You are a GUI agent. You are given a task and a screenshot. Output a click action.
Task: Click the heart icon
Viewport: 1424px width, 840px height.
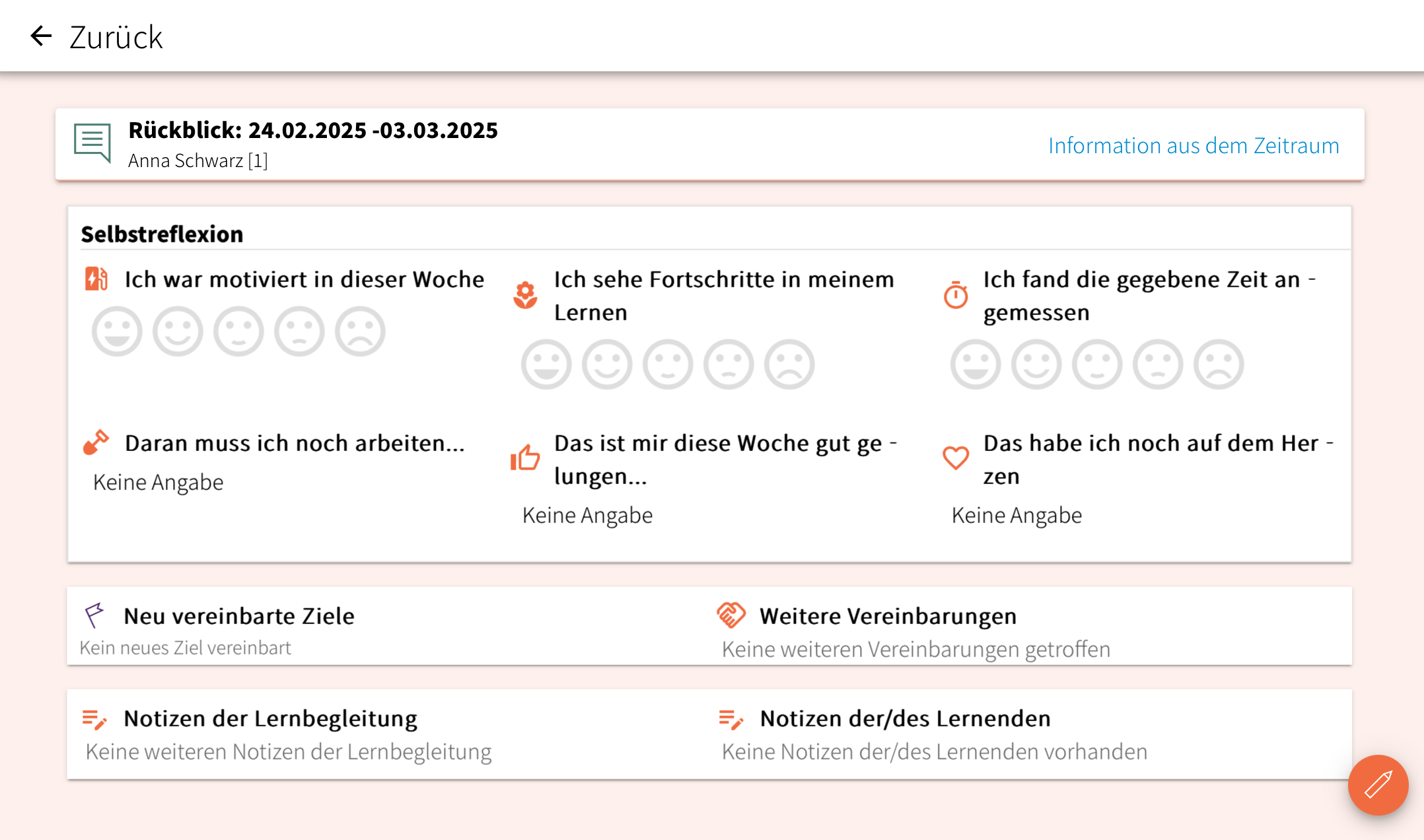[x=956, y=458]
